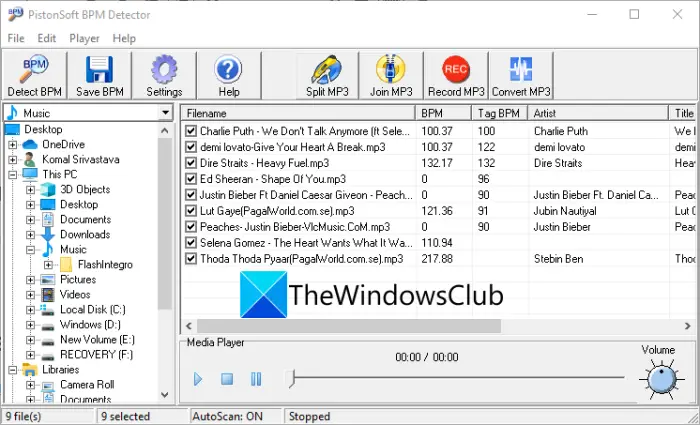Select the This PC icon

(x=30, y=174)
